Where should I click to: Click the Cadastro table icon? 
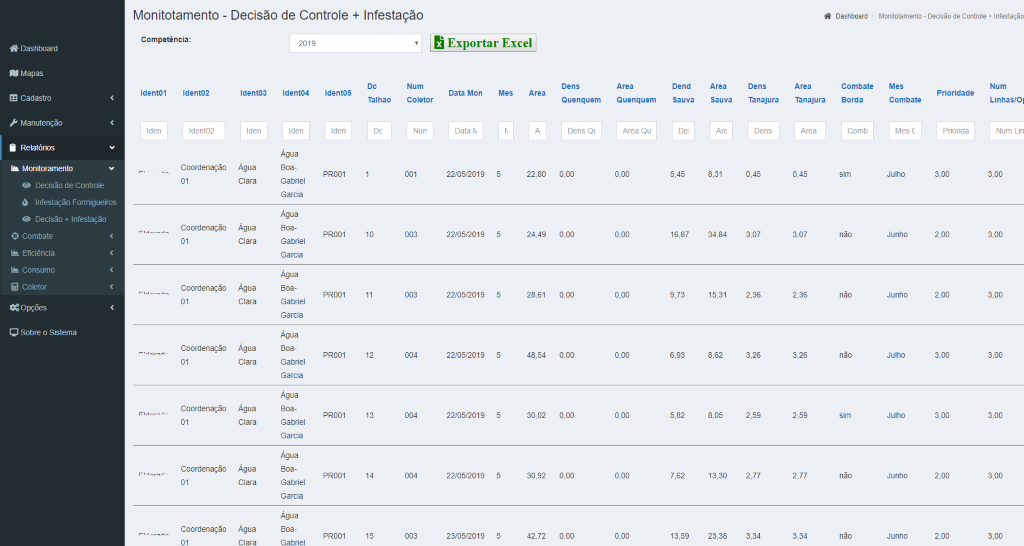point(13,98)
